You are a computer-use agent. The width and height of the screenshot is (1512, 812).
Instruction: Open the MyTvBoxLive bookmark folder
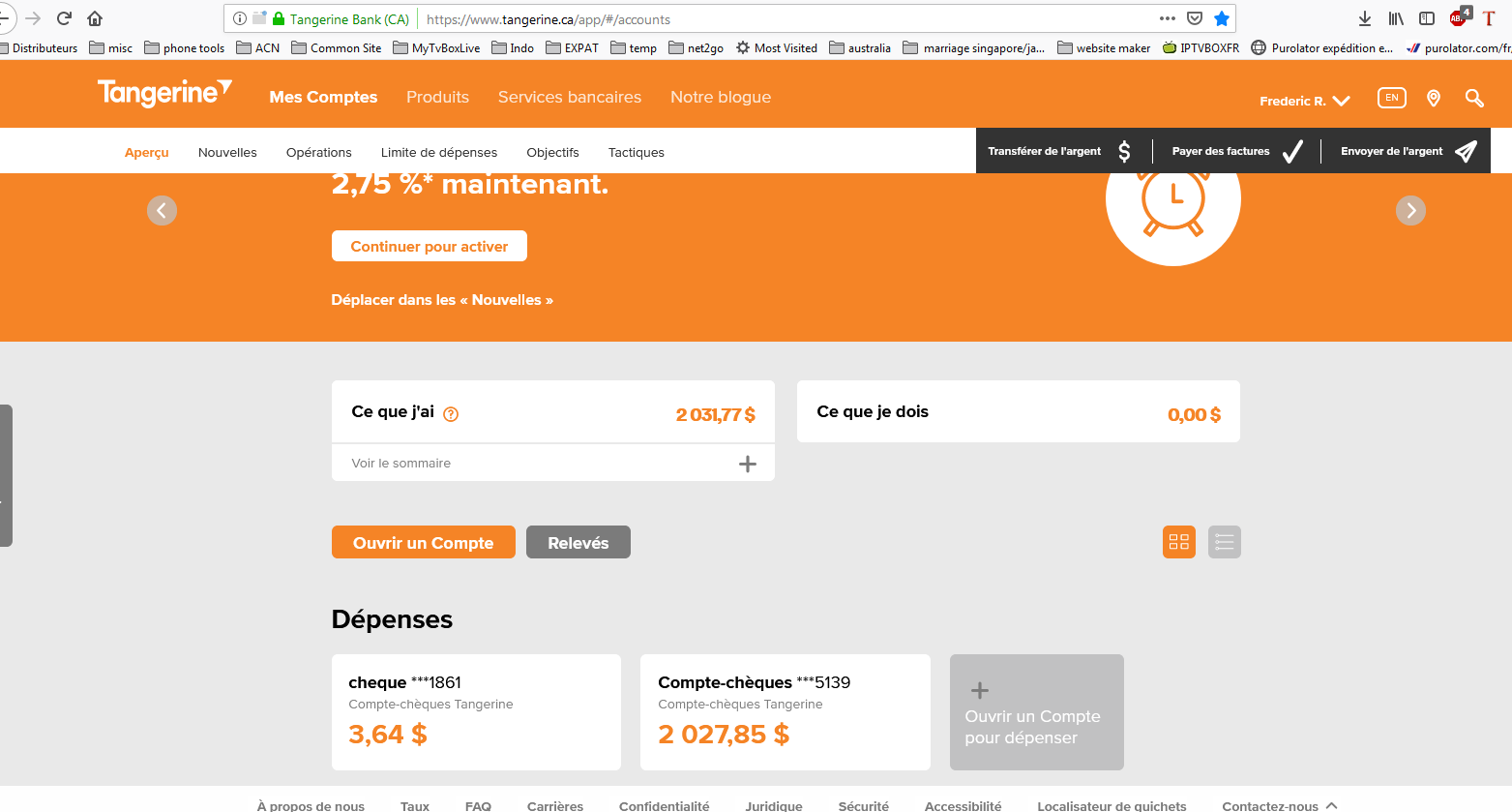[x=436, y=47]
